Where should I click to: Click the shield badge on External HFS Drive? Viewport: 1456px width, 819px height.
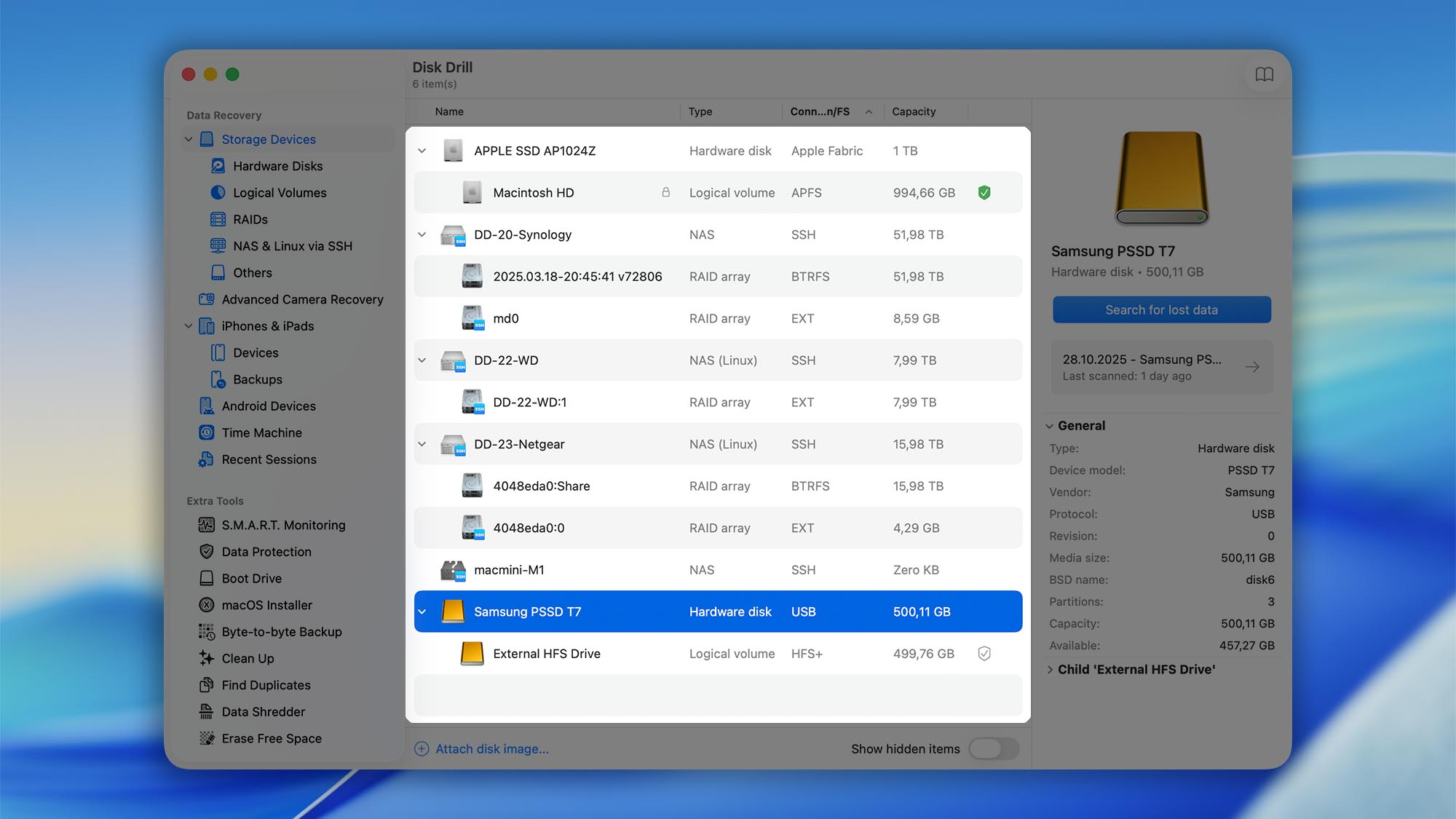[984, 653]
